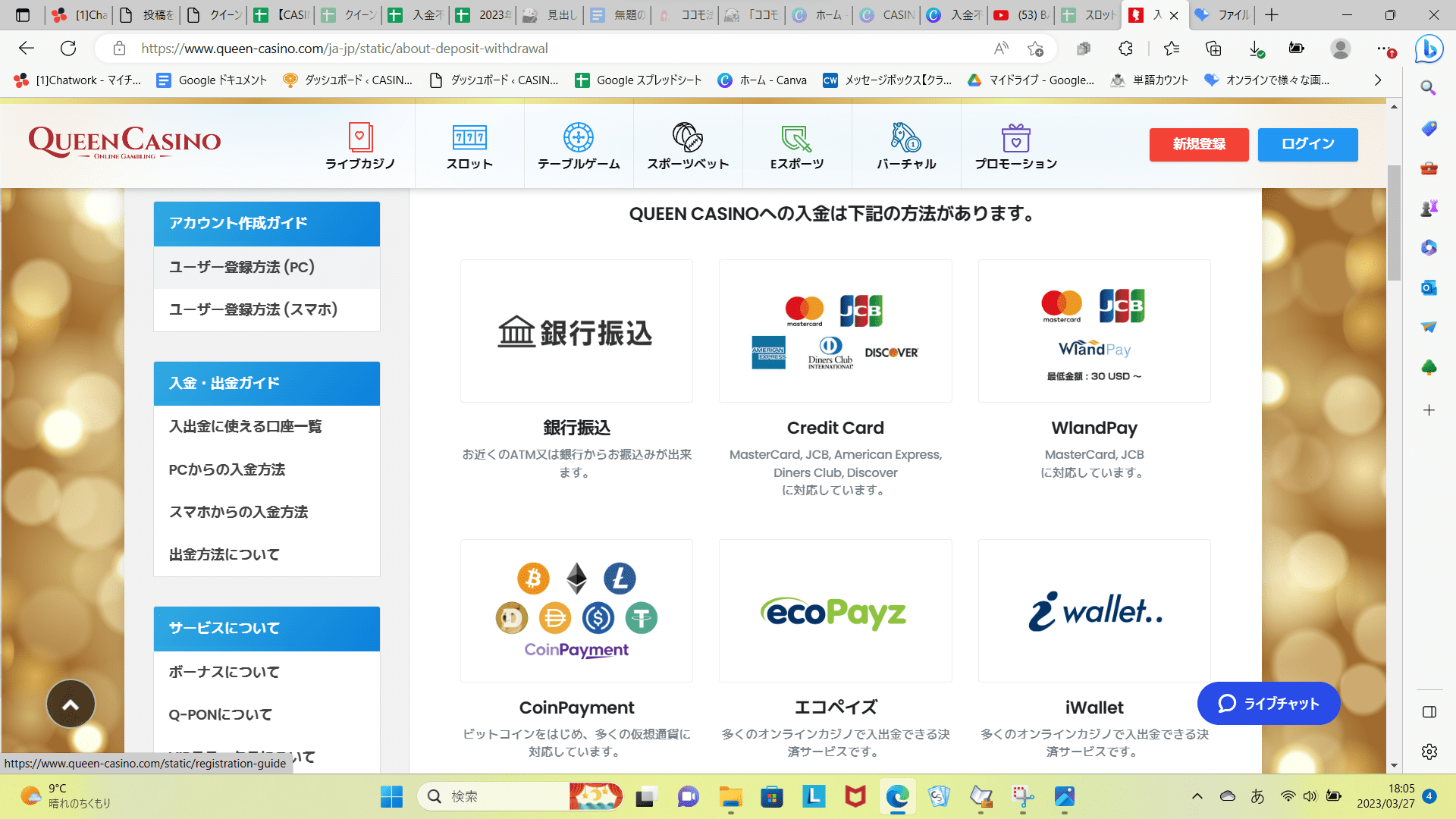Open the スロット slots category
Screen dimensions: 1456x819
pos(469,146)
